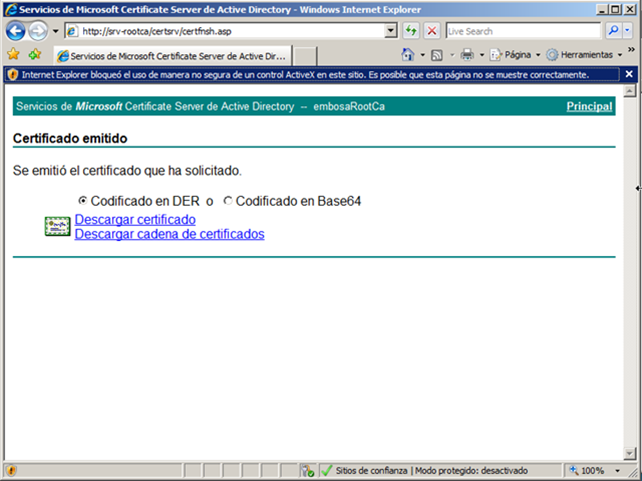Click the Live Search magnifier icon
Image resolution: width=642 pixels, height=481 pixels.
612,31
